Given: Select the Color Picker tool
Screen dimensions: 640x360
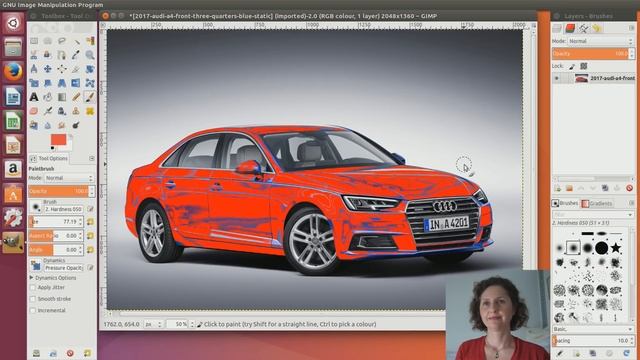Looking at the screenshot, I should click(76, 55).
